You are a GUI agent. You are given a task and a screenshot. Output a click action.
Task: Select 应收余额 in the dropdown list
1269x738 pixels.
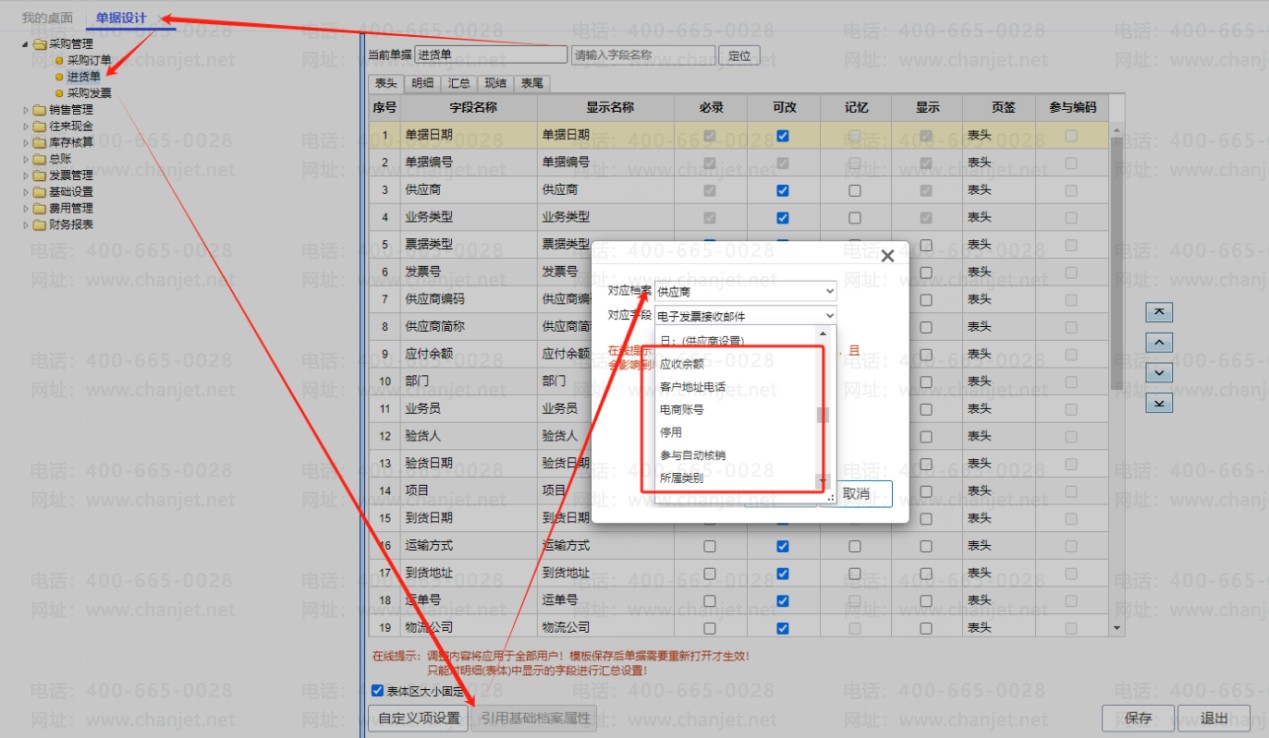(x=736, y=364)
